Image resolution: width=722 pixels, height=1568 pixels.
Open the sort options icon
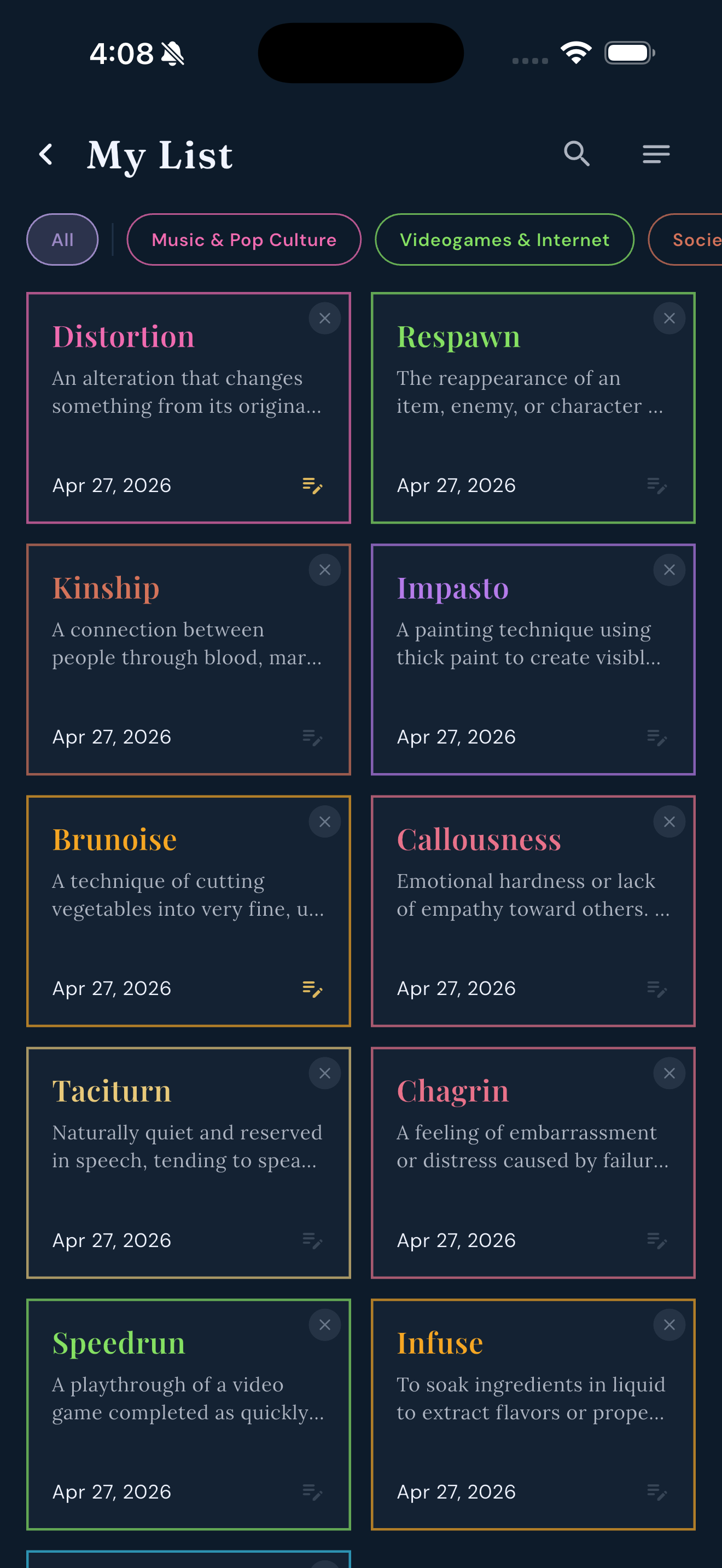pyautogui.click(x=656, y=154)
